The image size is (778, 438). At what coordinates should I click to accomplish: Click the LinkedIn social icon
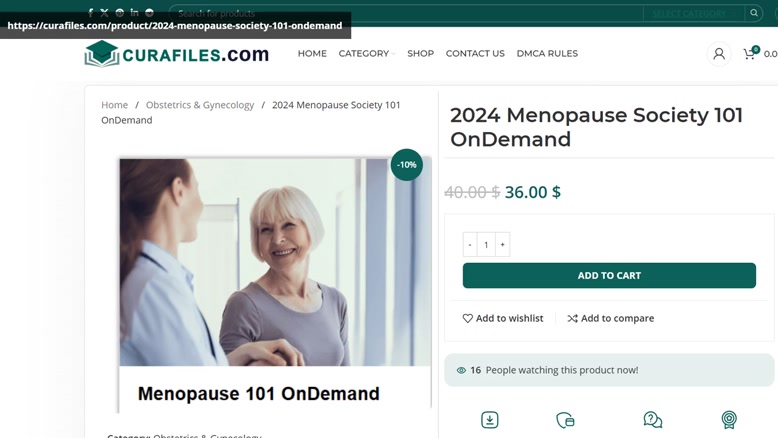(x=134, y=12)
